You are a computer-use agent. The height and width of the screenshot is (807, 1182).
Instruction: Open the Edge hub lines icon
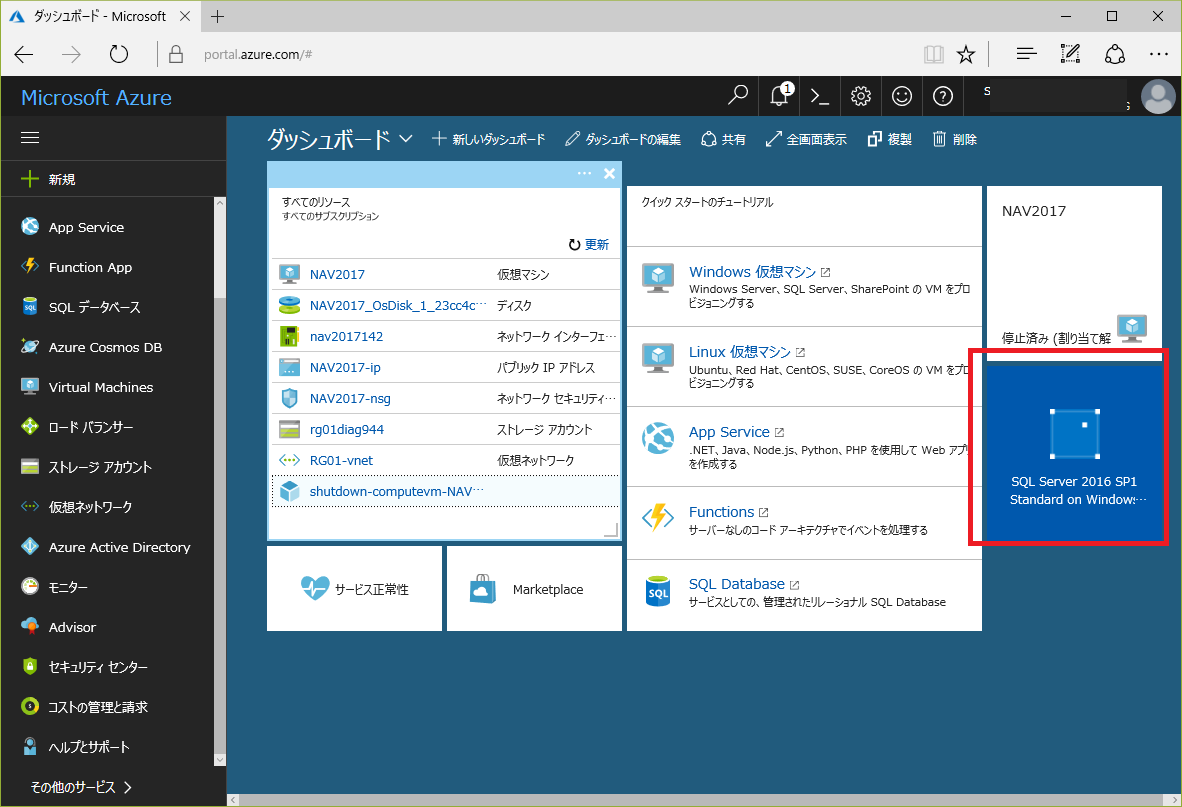coord(1027,53)
